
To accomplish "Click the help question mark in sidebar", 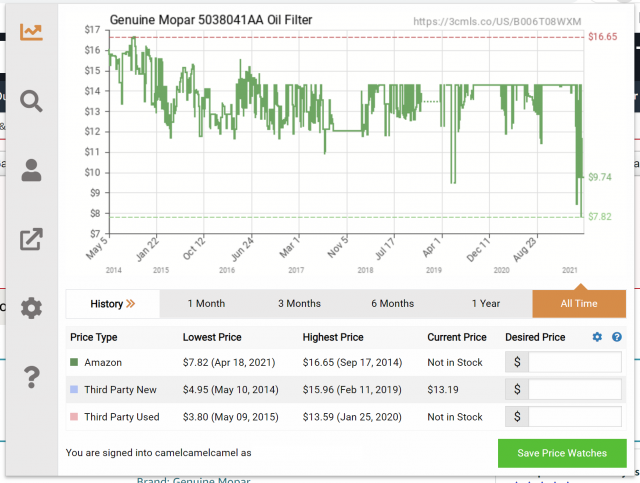I will point(31,377).
